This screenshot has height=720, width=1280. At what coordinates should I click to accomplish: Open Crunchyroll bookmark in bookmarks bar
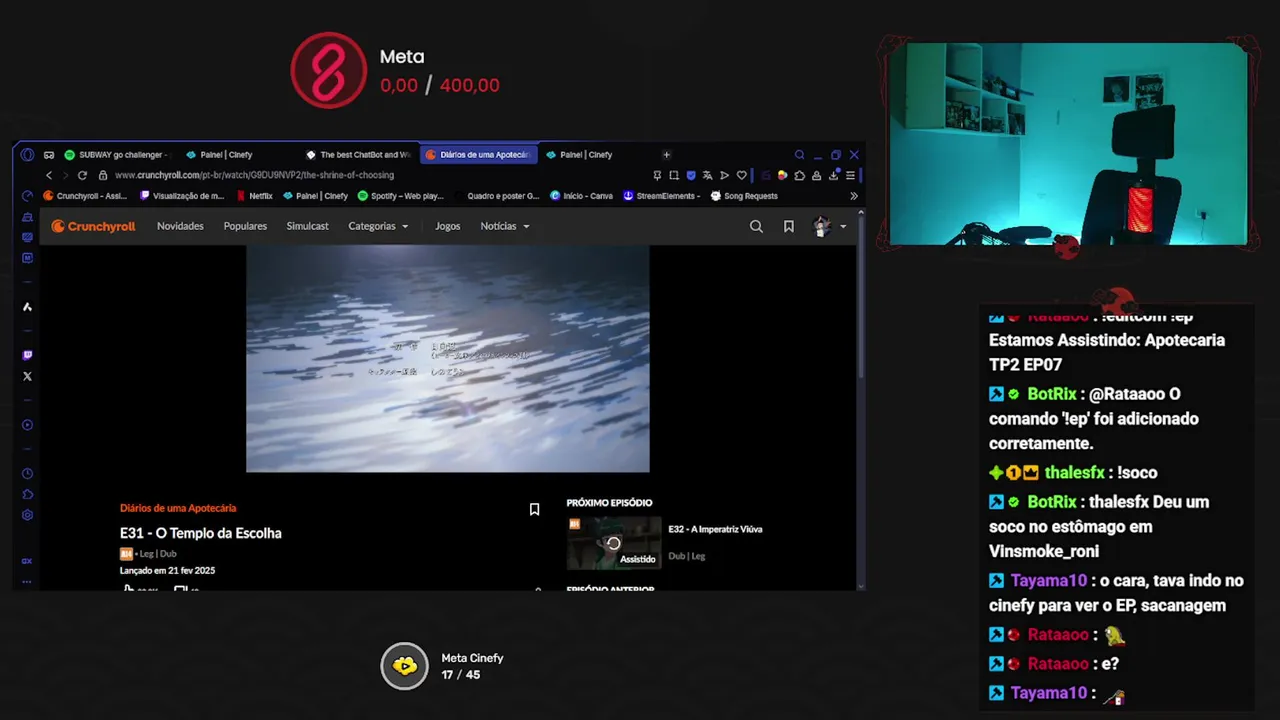tap(85, 196)
